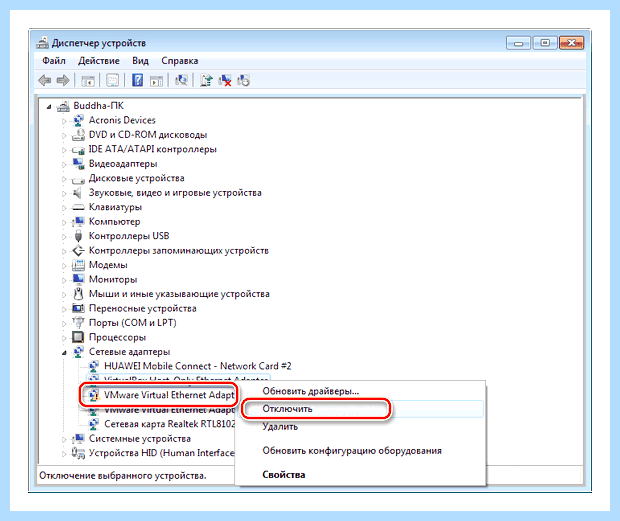Click the Устройства HID category icon
Screen dimensions: 620x521
point(78,453)
